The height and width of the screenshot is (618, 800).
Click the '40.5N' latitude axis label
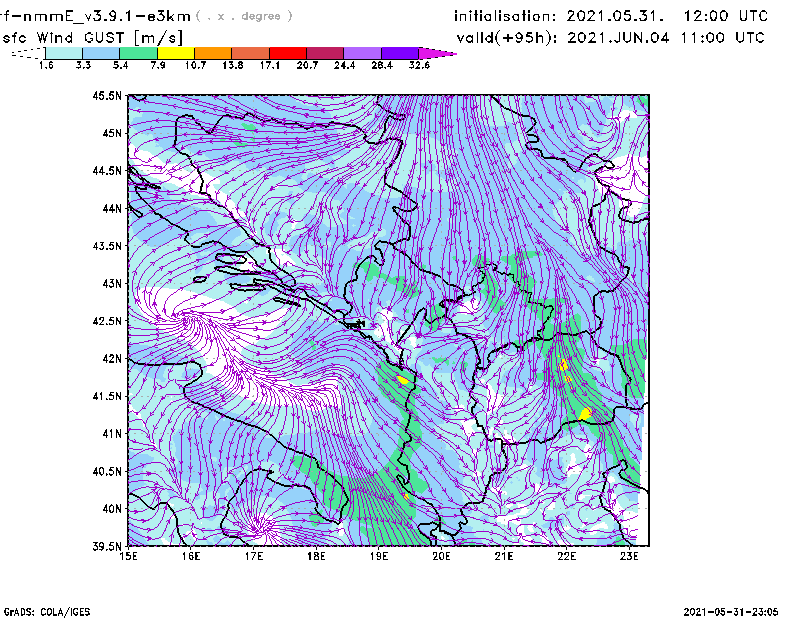[107, 471]
